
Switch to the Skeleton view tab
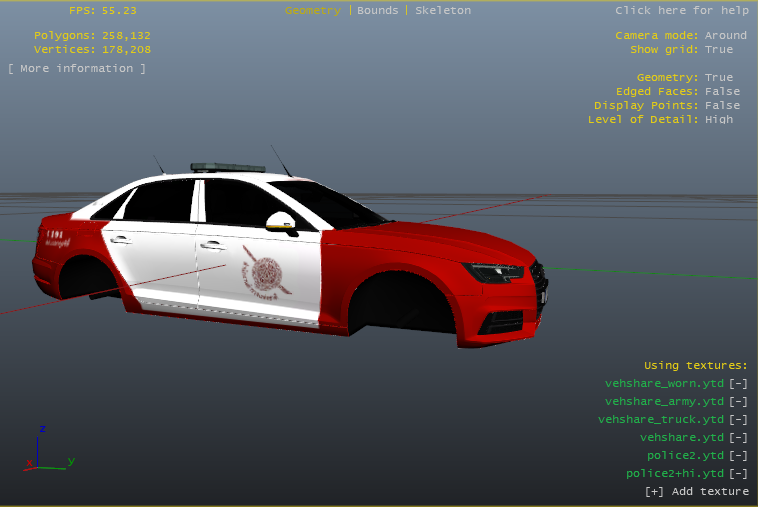[443, 11]
